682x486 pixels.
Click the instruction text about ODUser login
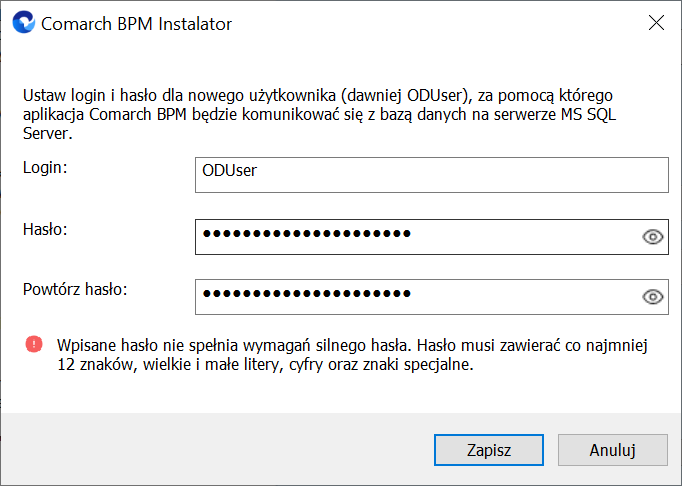(319, 114)
